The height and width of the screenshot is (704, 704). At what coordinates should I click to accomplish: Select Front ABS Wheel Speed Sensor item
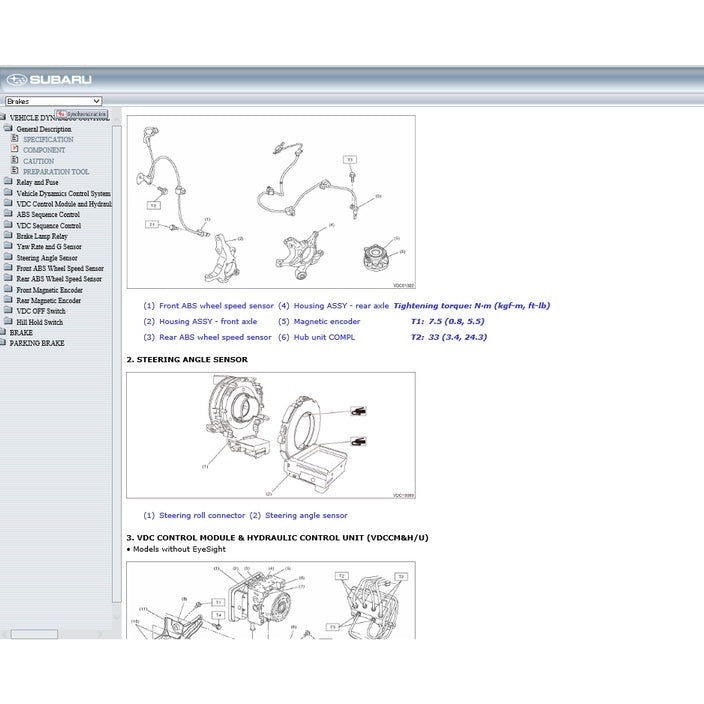pos(59,269)
